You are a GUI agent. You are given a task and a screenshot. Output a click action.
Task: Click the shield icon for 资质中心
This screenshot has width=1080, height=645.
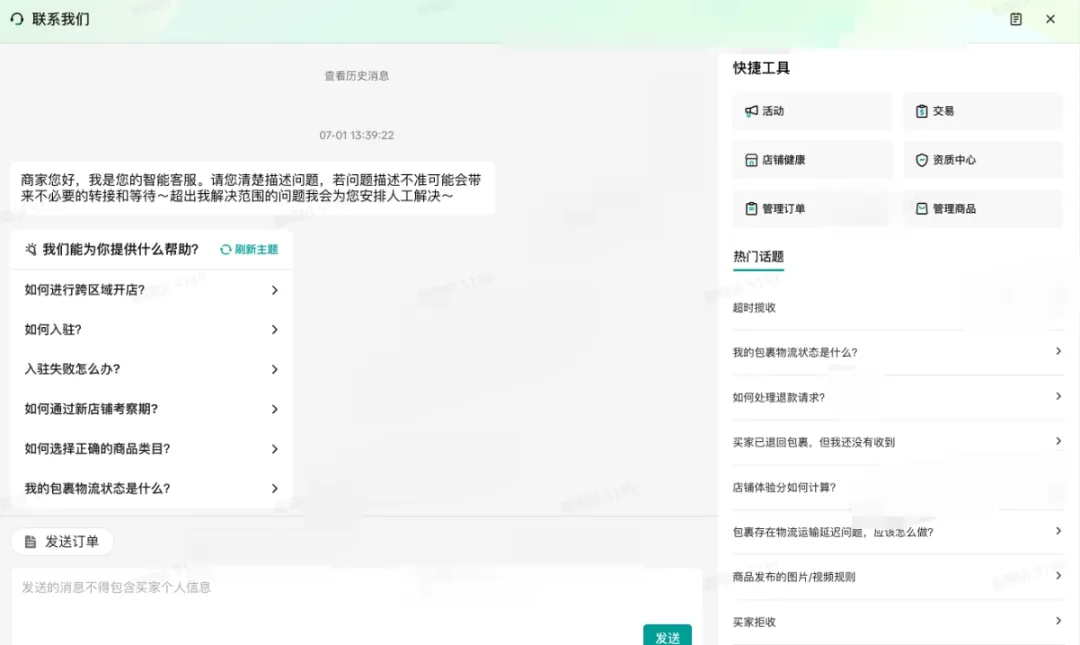tap(922, 160)
